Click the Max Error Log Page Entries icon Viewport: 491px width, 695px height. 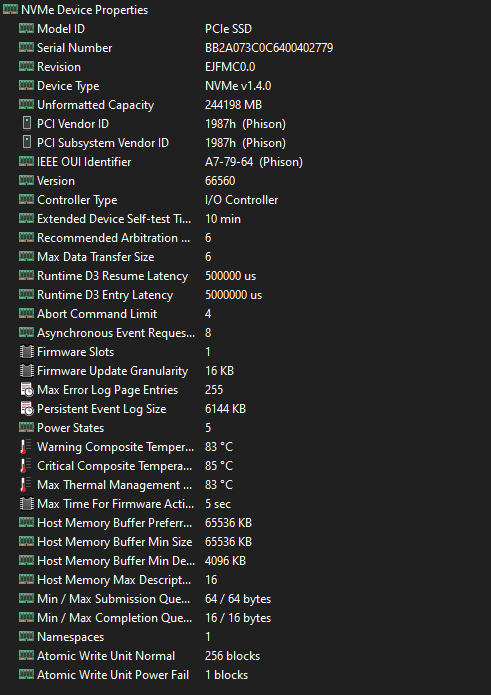point(27,390)
